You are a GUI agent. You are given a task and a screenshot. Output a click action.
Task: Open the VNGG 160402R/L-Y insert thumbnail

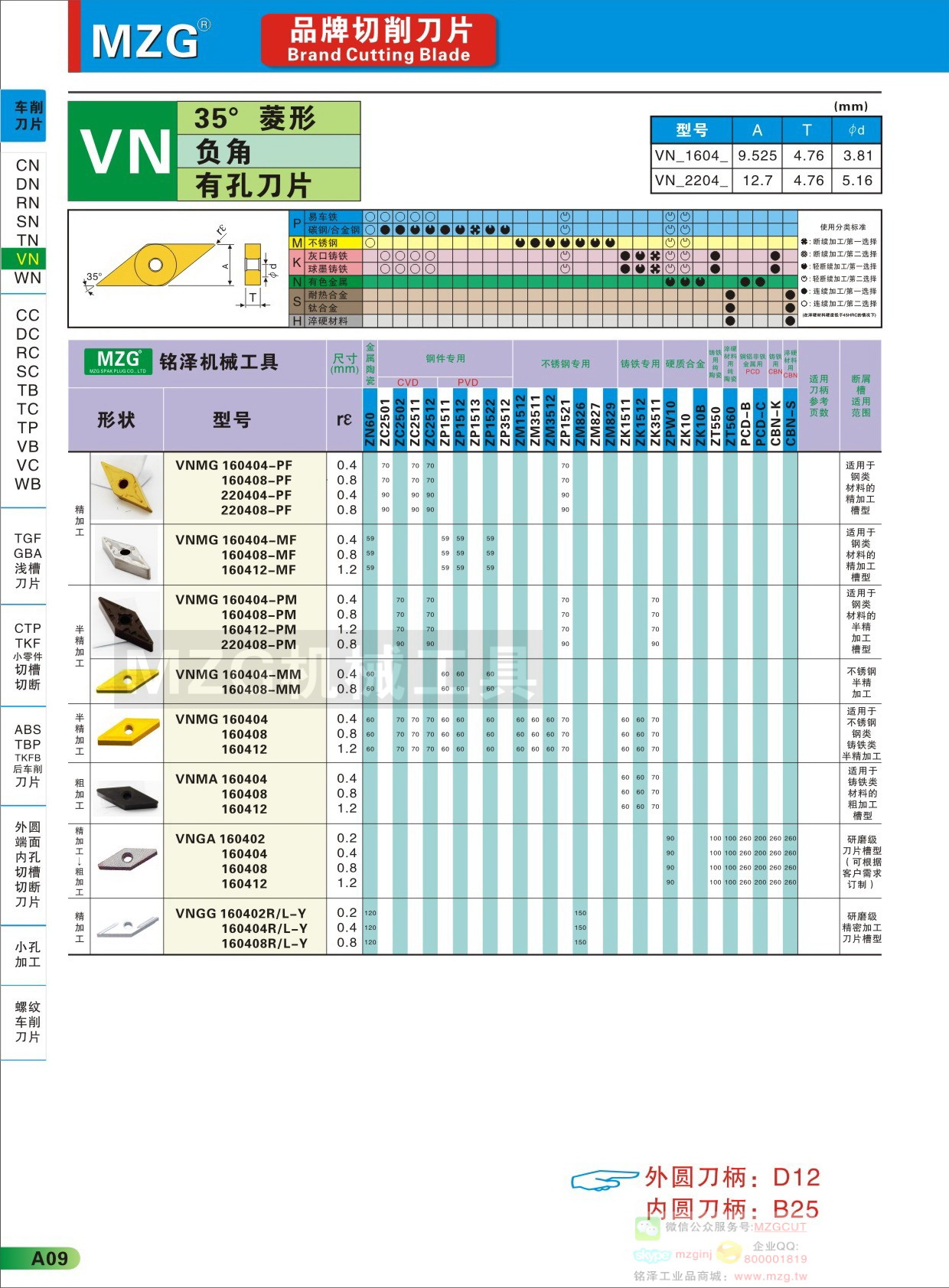[x=126, y=927]
